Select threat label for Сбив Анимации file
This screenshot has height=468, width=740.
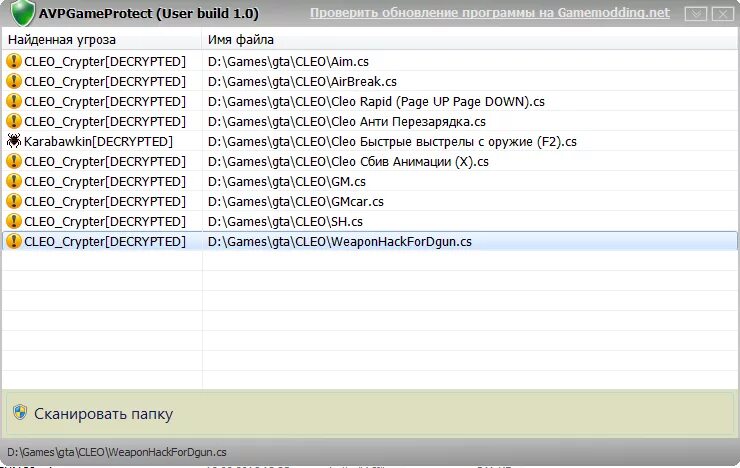(105, 162)
